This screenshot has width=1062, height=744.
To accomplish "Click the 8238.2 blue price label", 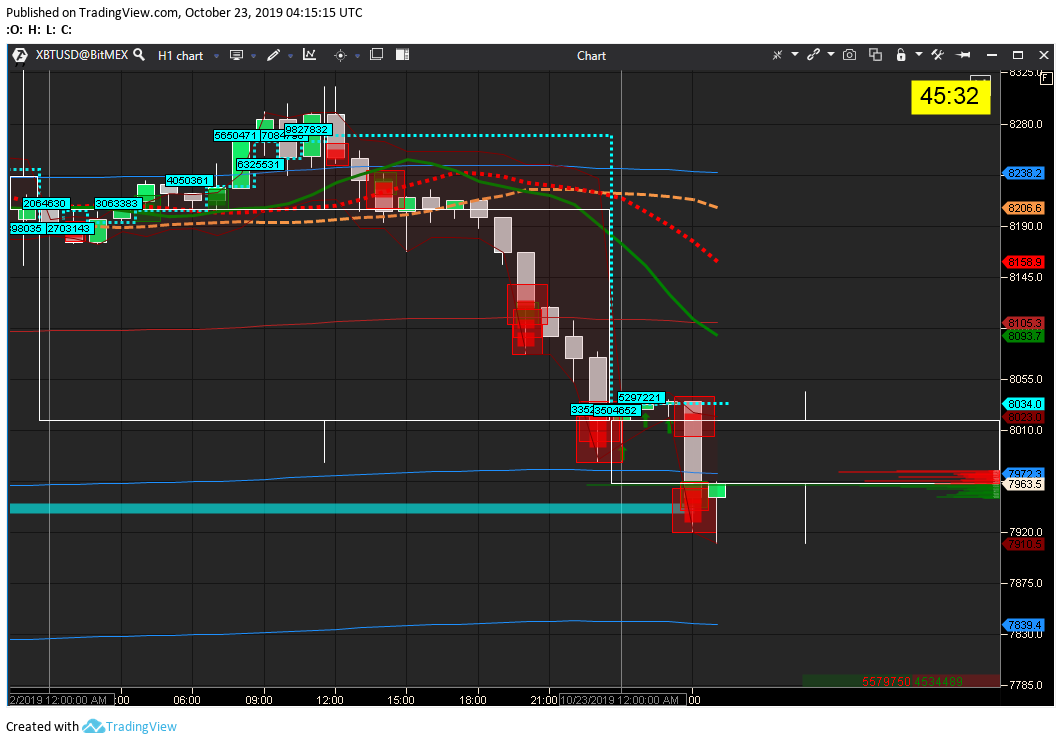I will click(x=1023, y=173).
